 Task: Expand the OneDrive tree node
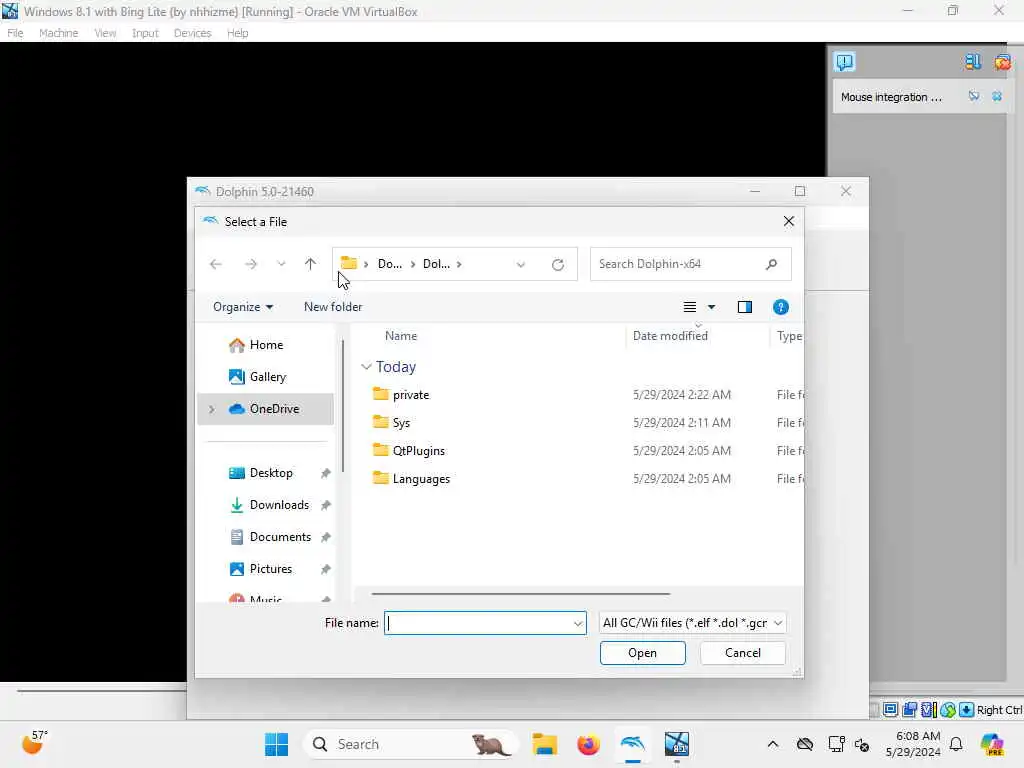tap(212, 409)
